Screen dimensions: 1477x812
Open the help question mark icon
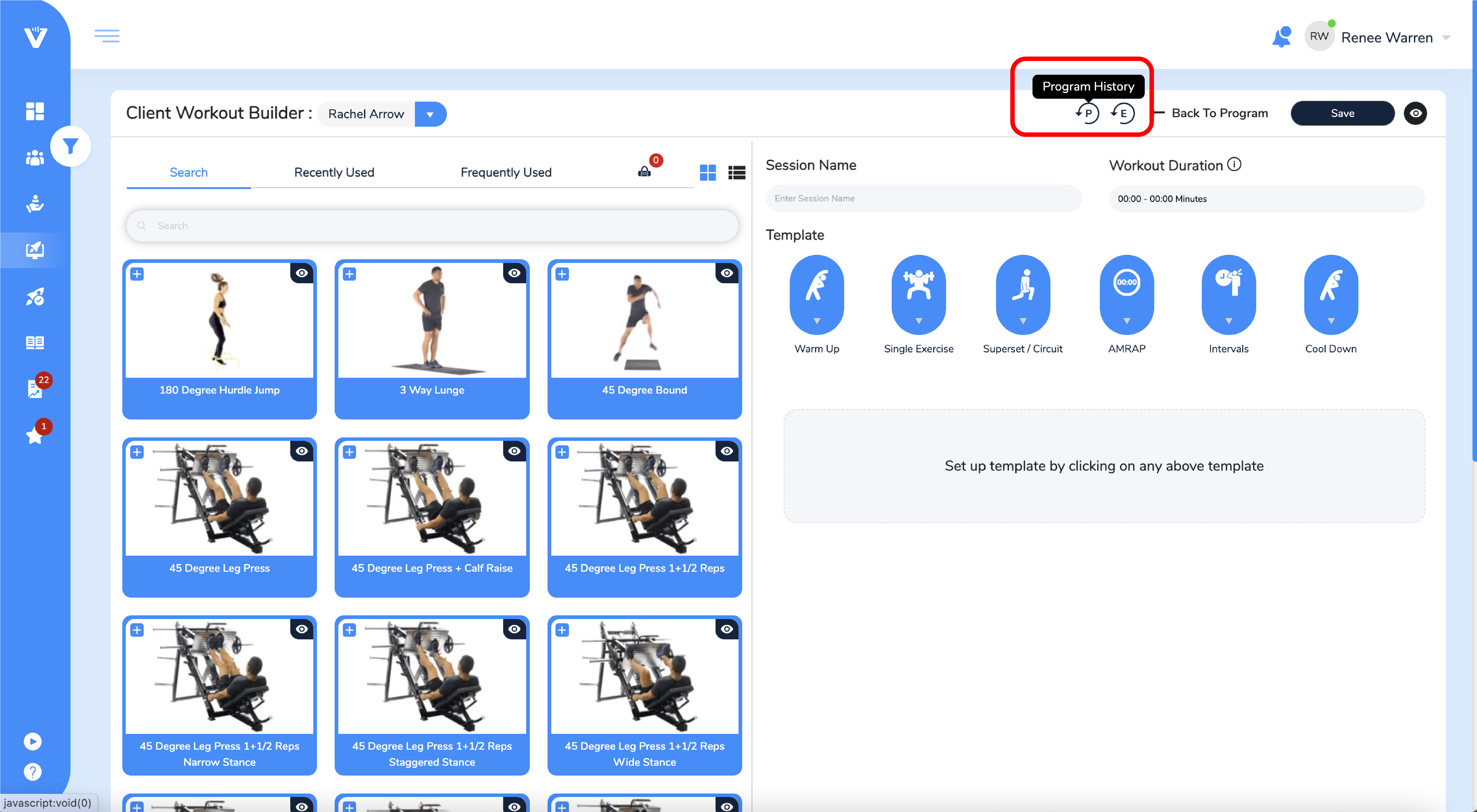pos(33,772)
